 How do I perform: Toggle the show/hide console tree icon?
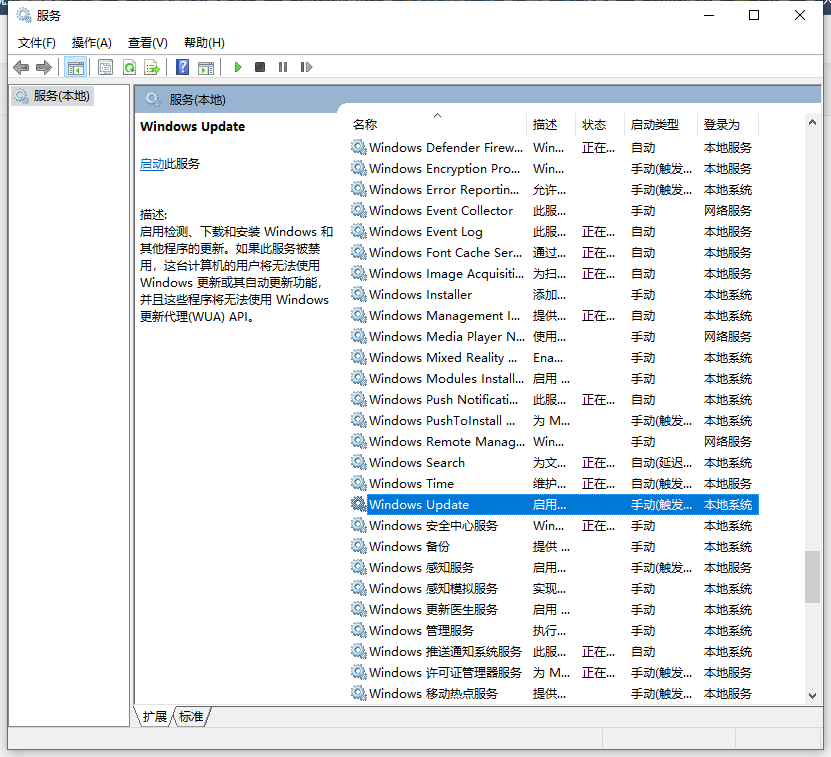coord(75,67)
